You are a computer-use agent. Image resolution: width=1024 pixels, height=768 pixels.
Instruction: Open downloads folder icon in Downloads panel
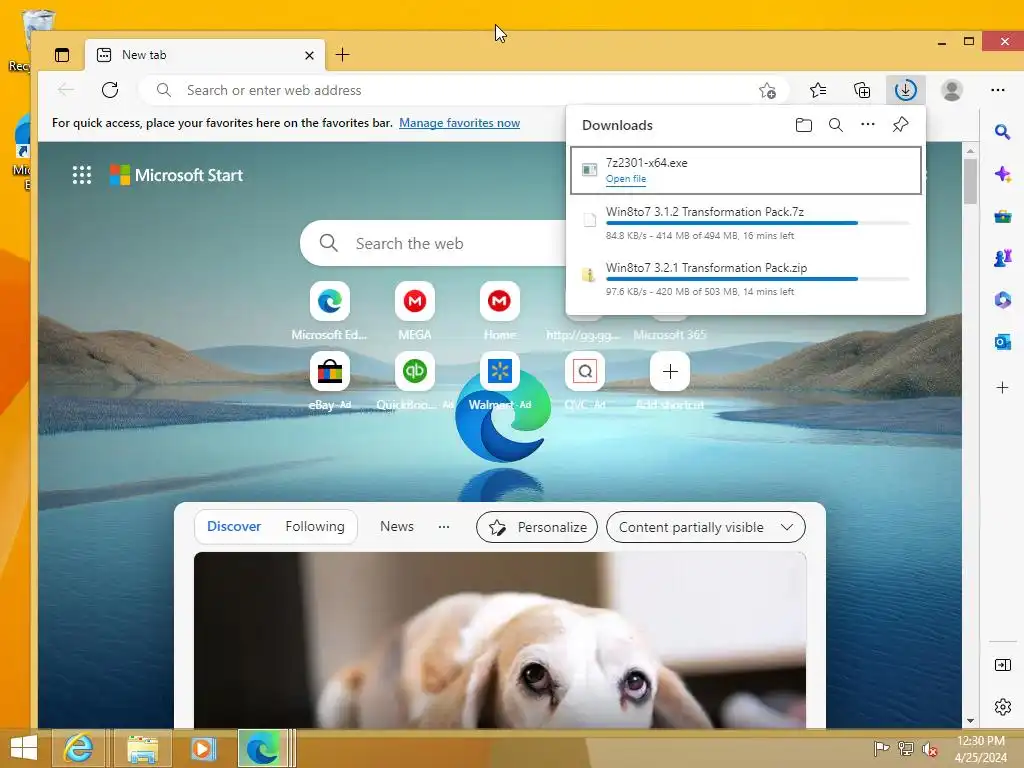(803, 125)
